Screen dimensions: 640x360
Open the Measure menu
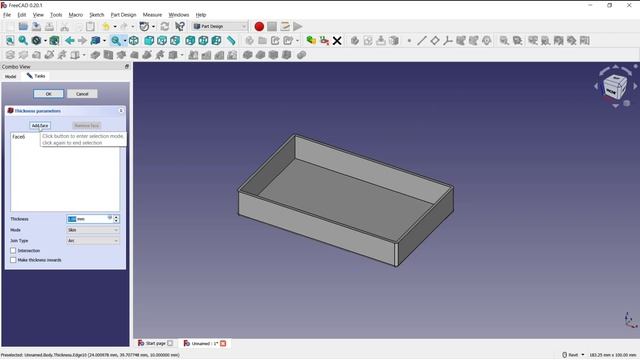coord(152,15)
